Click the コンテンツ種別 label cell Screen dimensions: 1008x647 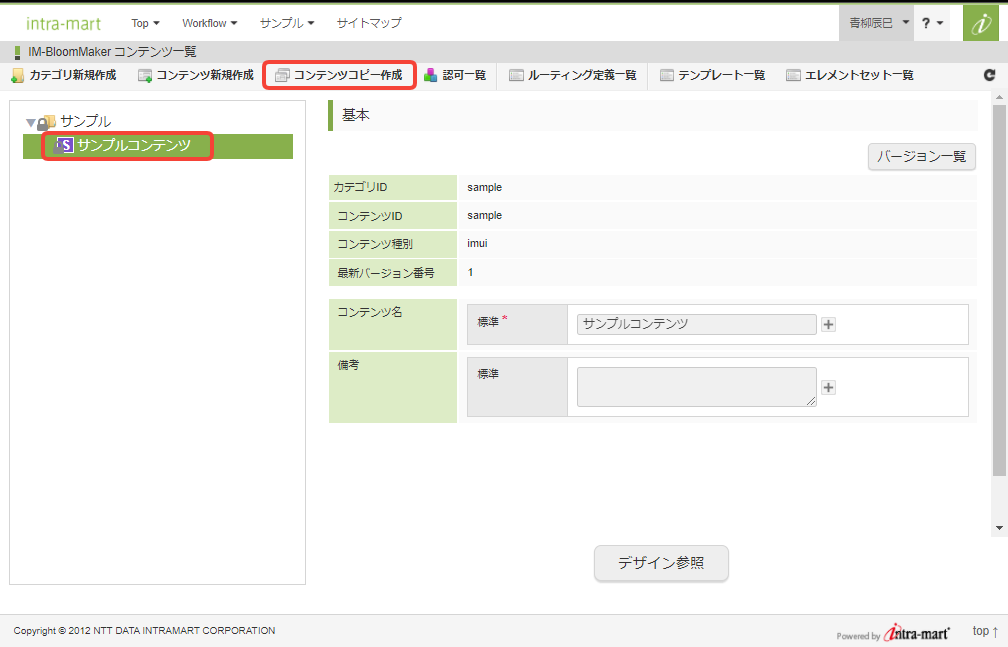click(x=393, y=244)
